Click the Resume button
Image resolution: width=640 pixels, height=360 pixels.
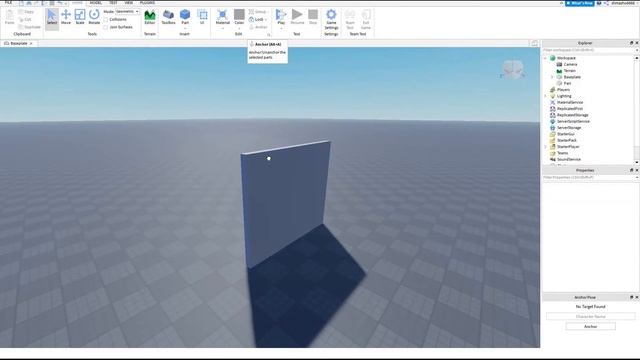pyautogui.click(x=297, y=17)
